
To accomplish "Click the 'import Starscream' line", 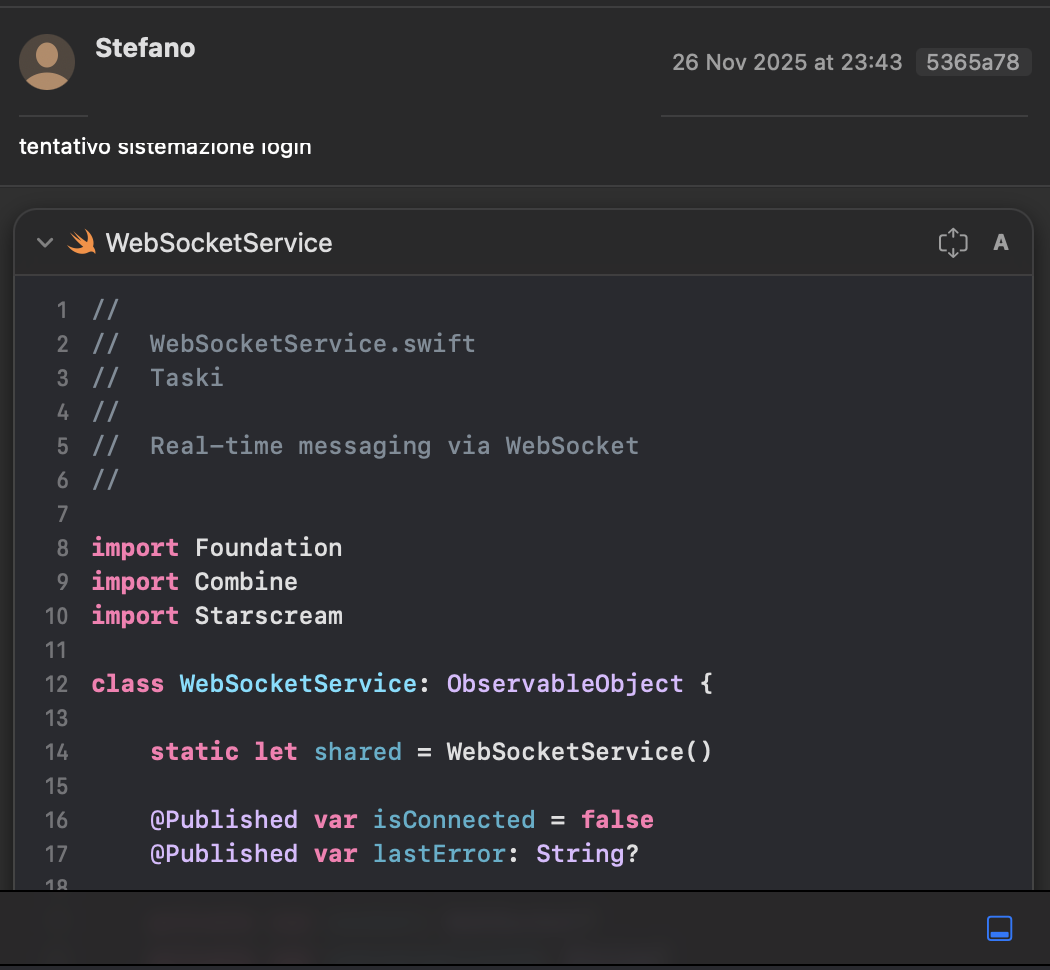I will [217, 615].
